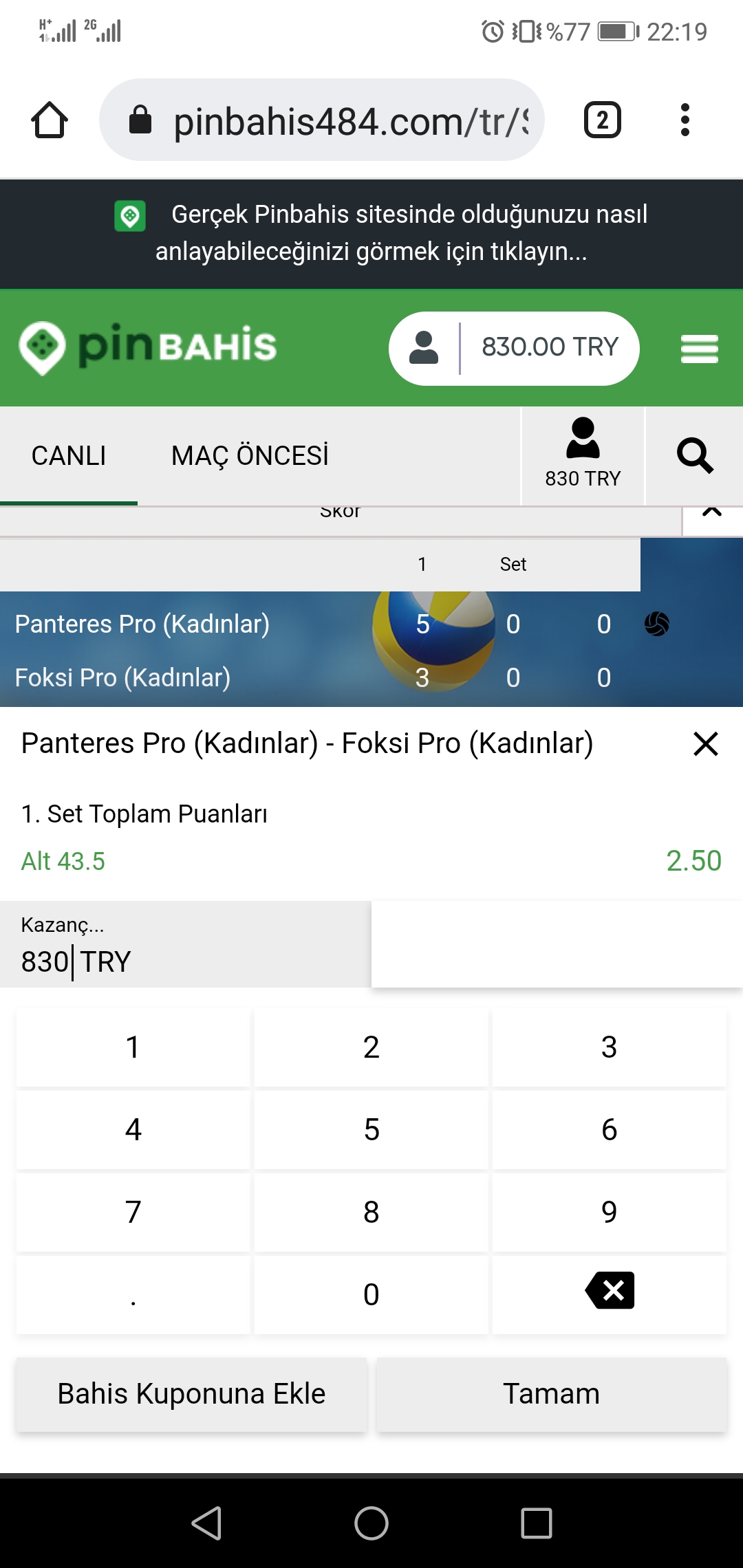The width and height of the screenshot is (743, 1568).
Task: Tap the Kazanç amount input field
Action: coord(186,944)
